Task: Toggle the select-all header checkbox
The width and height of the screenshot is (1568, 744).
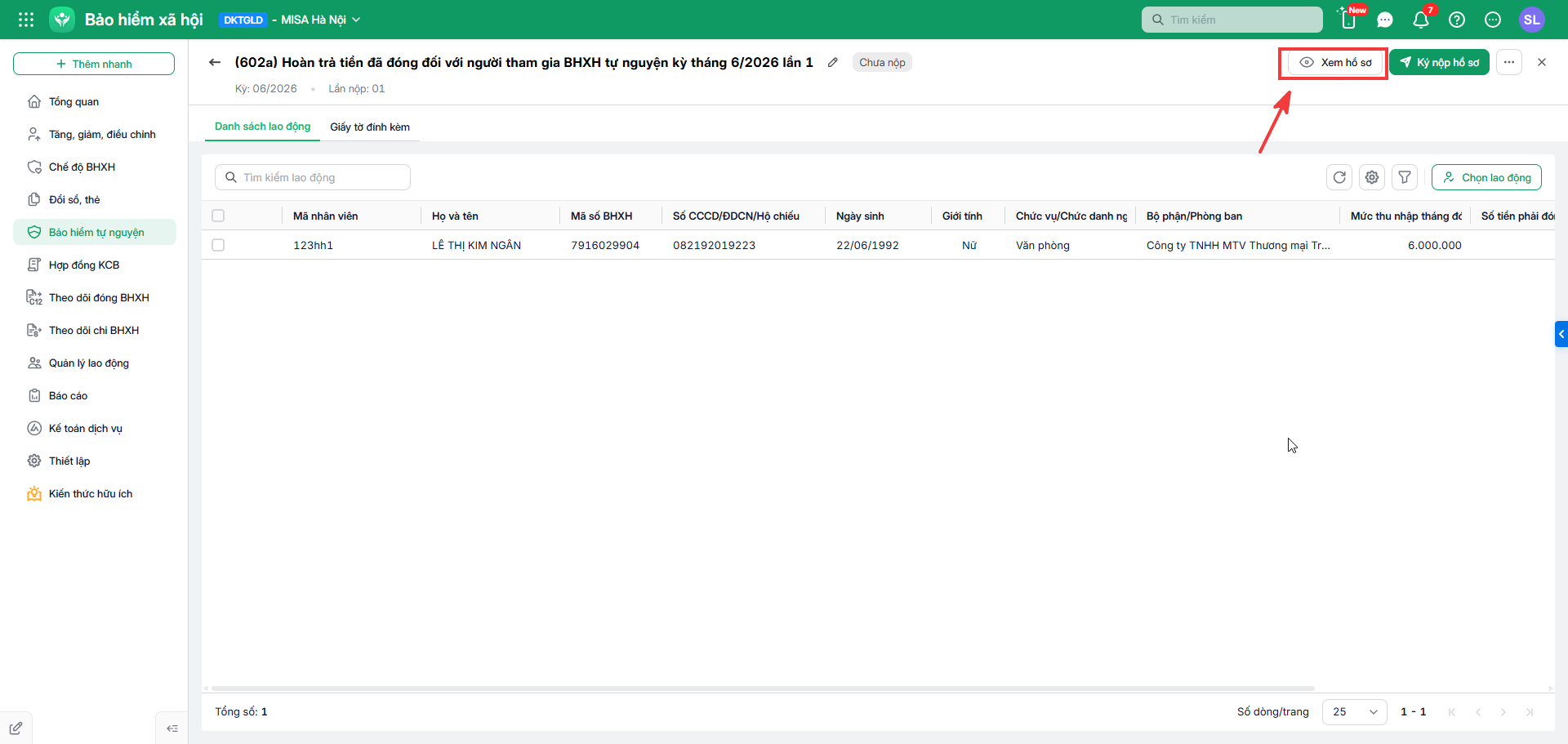Action: pyautogui.click(x=218, y=216)
